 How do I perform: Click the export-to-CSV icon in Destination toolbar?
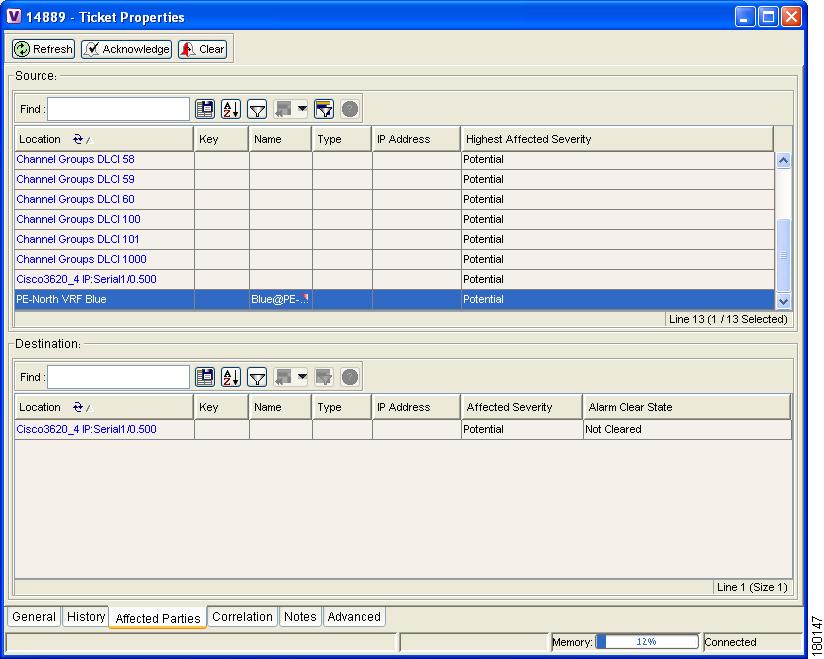(205, 377)
